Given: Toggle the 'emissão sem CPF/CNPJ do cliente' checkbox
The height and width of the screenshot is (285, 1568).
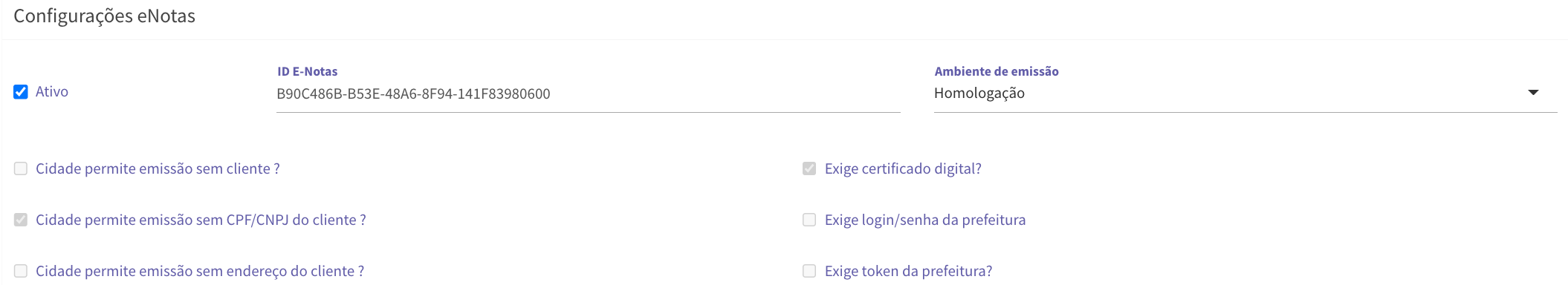Looking at the screenshot, I should pos(21,220).
